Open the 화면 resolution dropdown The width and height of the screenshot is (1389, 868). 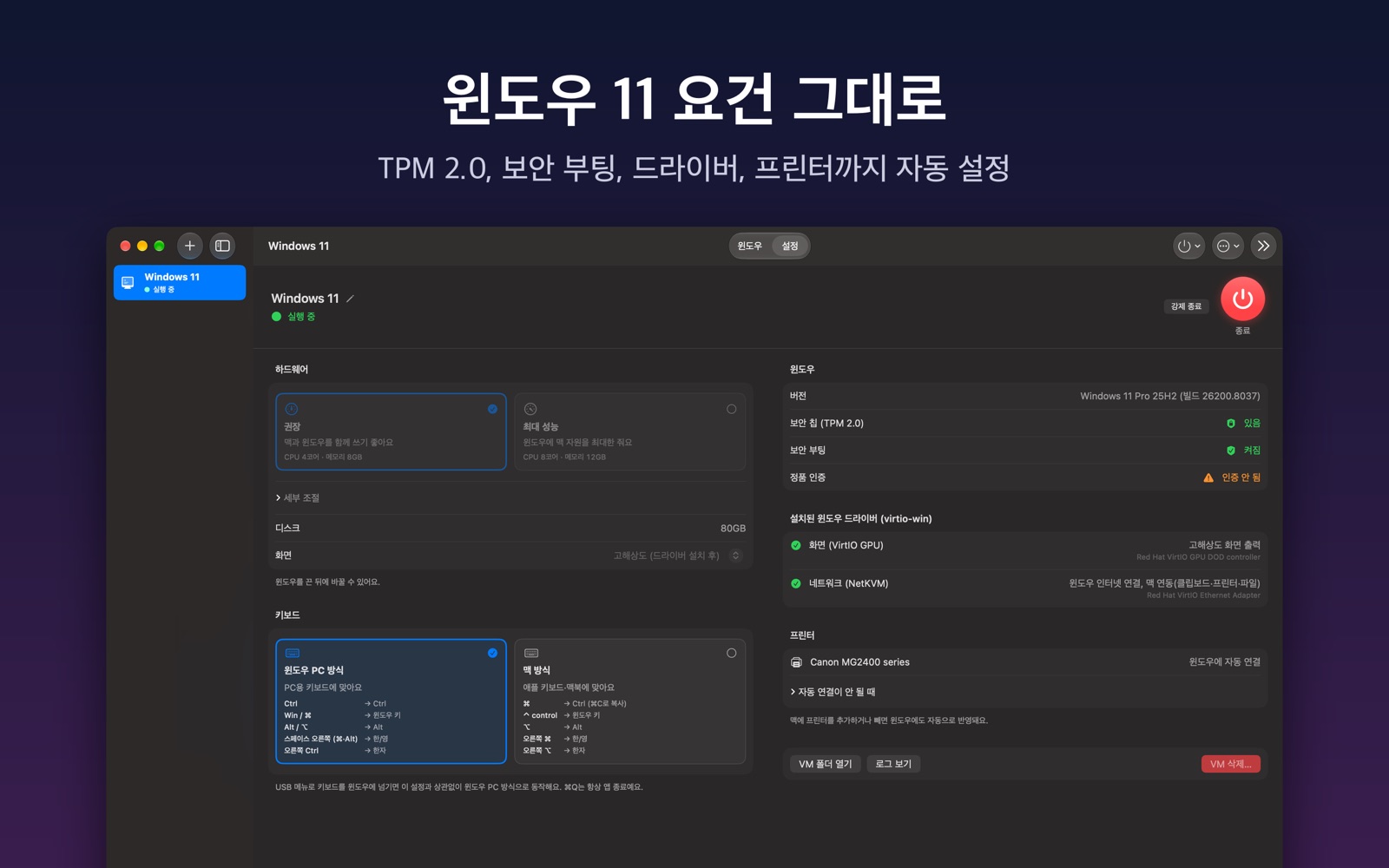pos(735,556)
